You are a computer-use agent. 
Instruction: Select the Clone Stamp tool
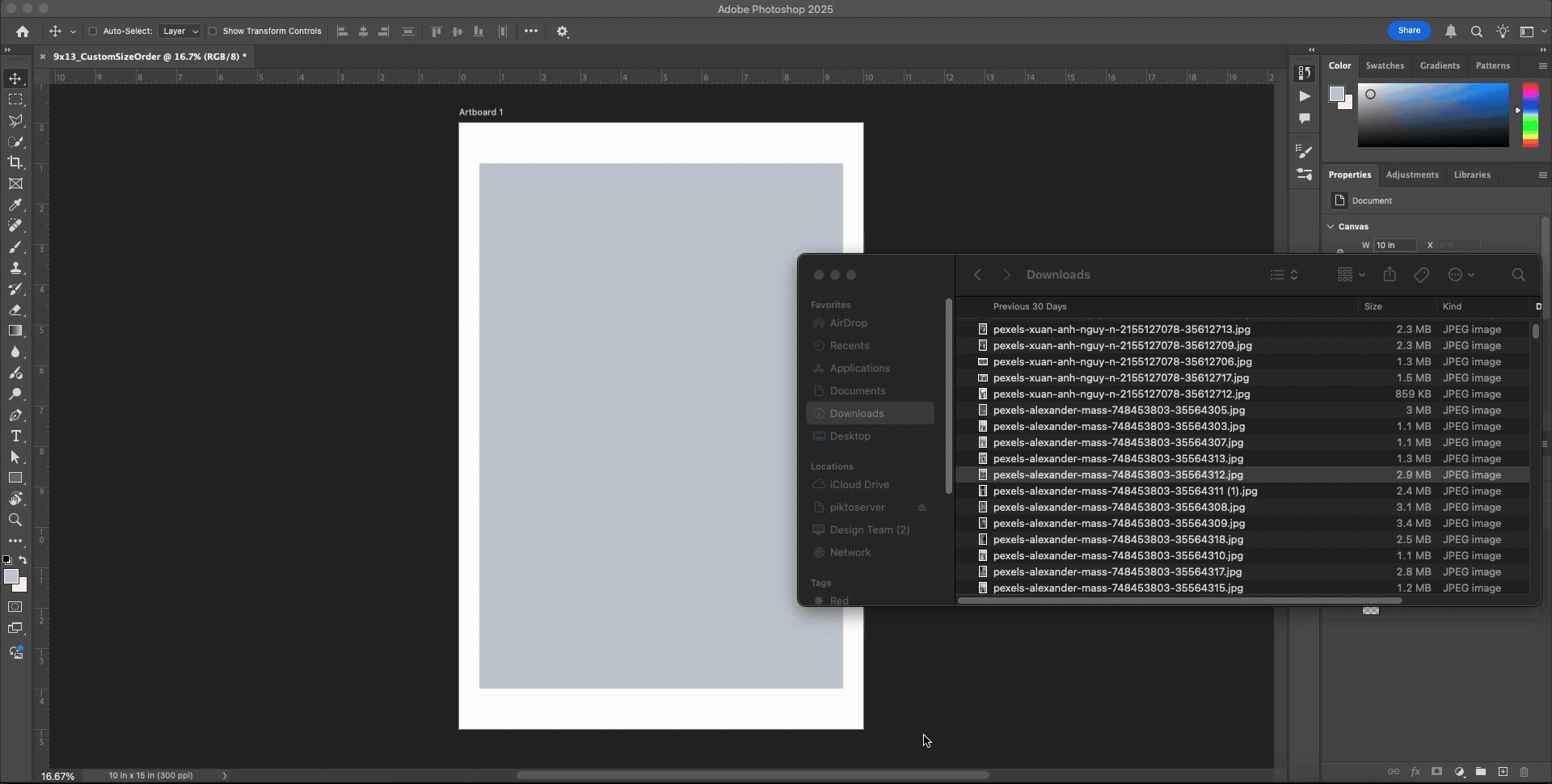coord(15,268)
